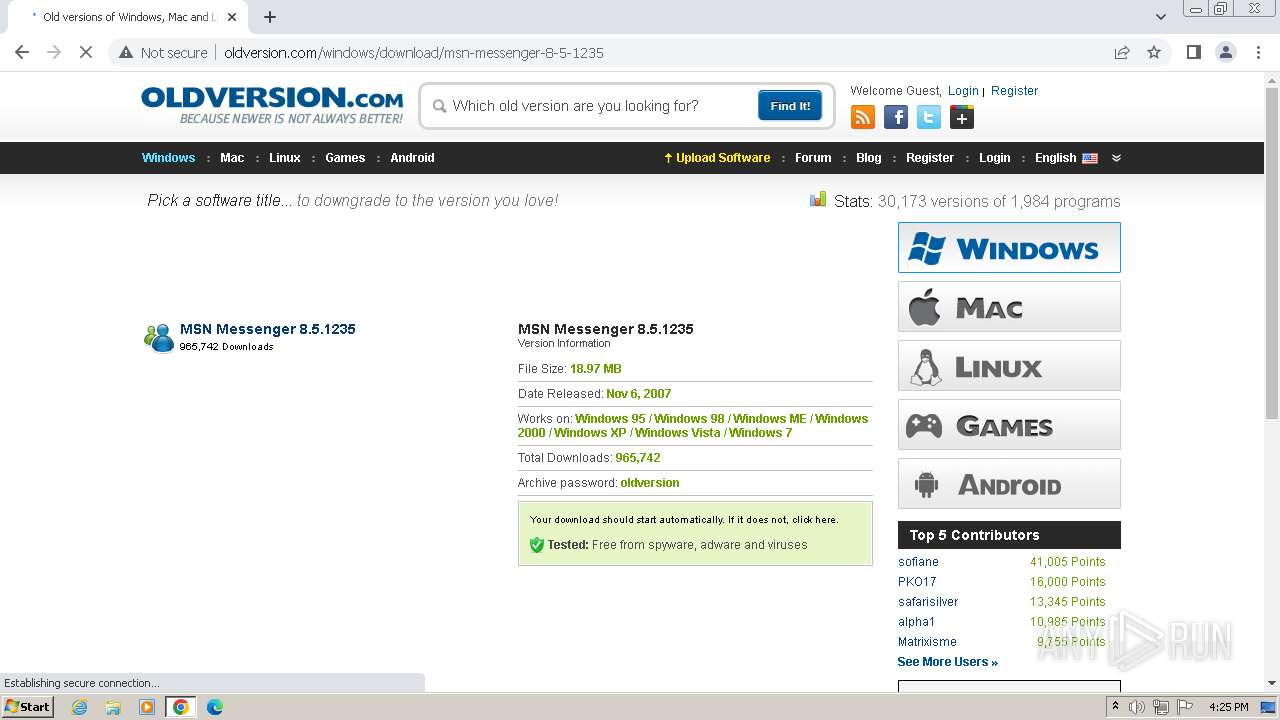Click the stats bar chart icon
This screenshot has height=720, width=1280.
point(818,199)
